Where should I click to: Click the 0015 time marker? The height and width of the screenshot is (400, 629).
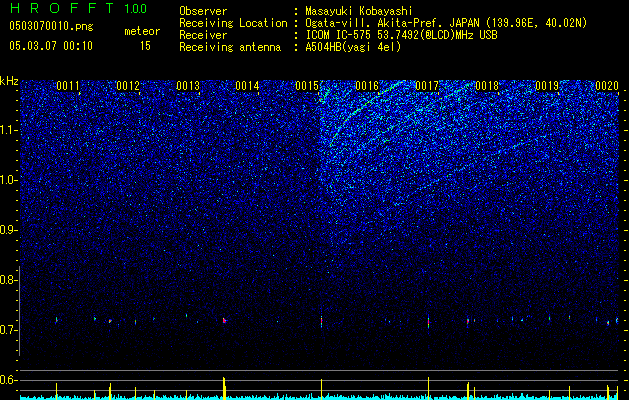coord(307,86)
